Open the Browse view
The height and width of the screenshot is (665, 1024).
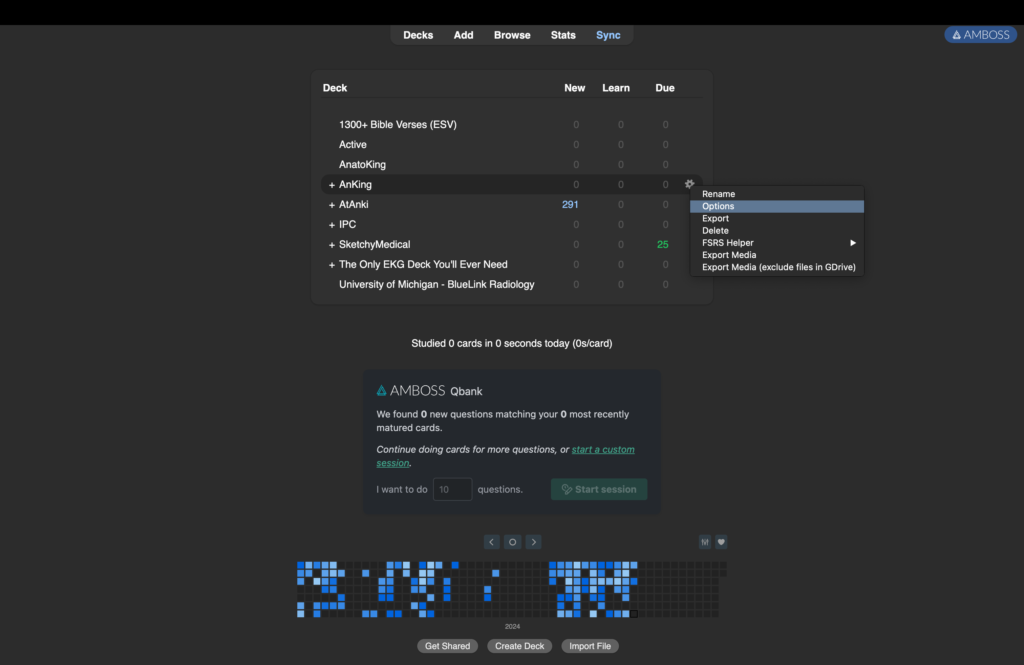pyautogui.click(x=512, y=35)
